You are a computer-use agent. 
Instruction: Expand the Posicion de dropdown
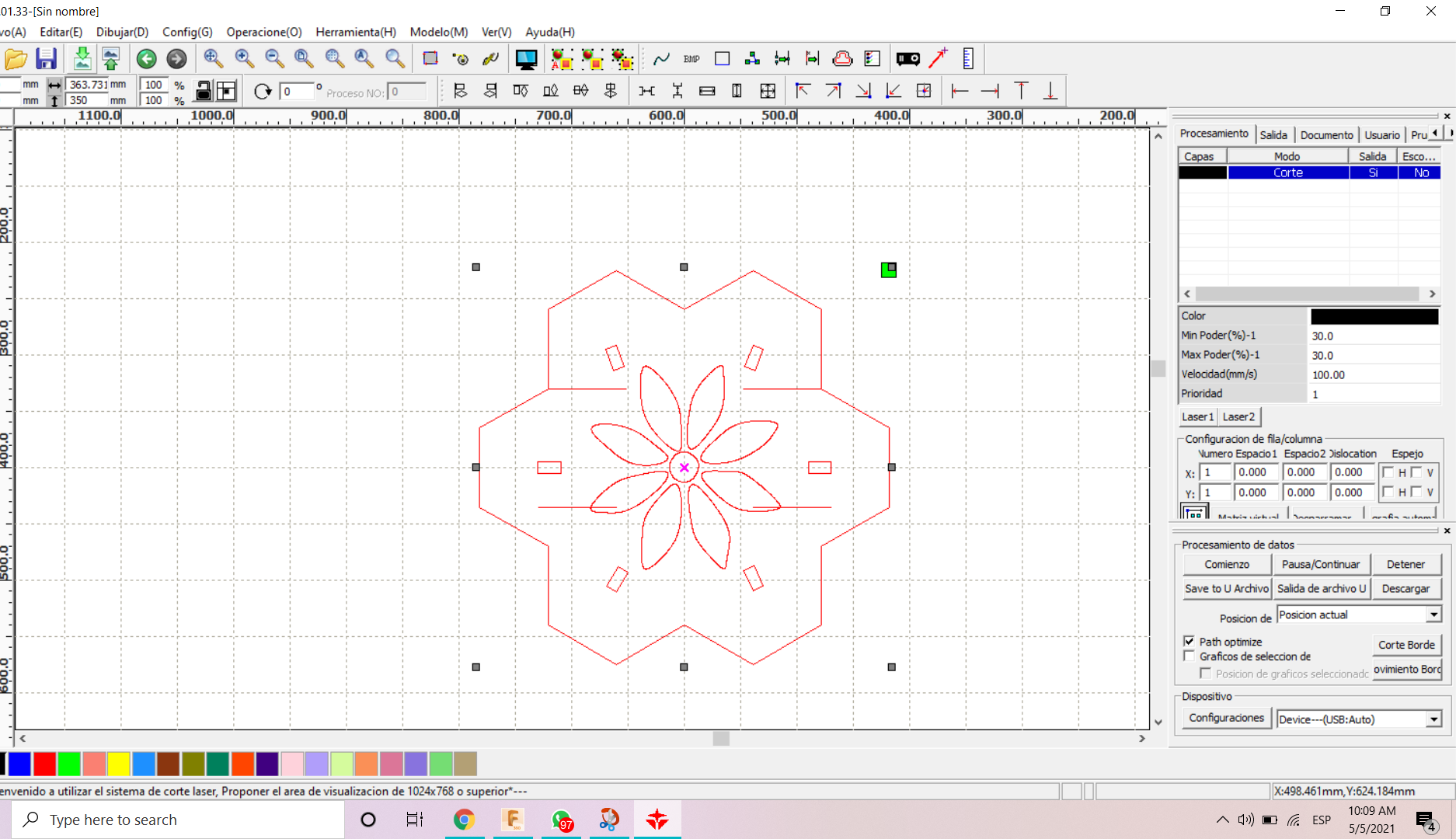pyautogui.click(x=1433, y=614)
